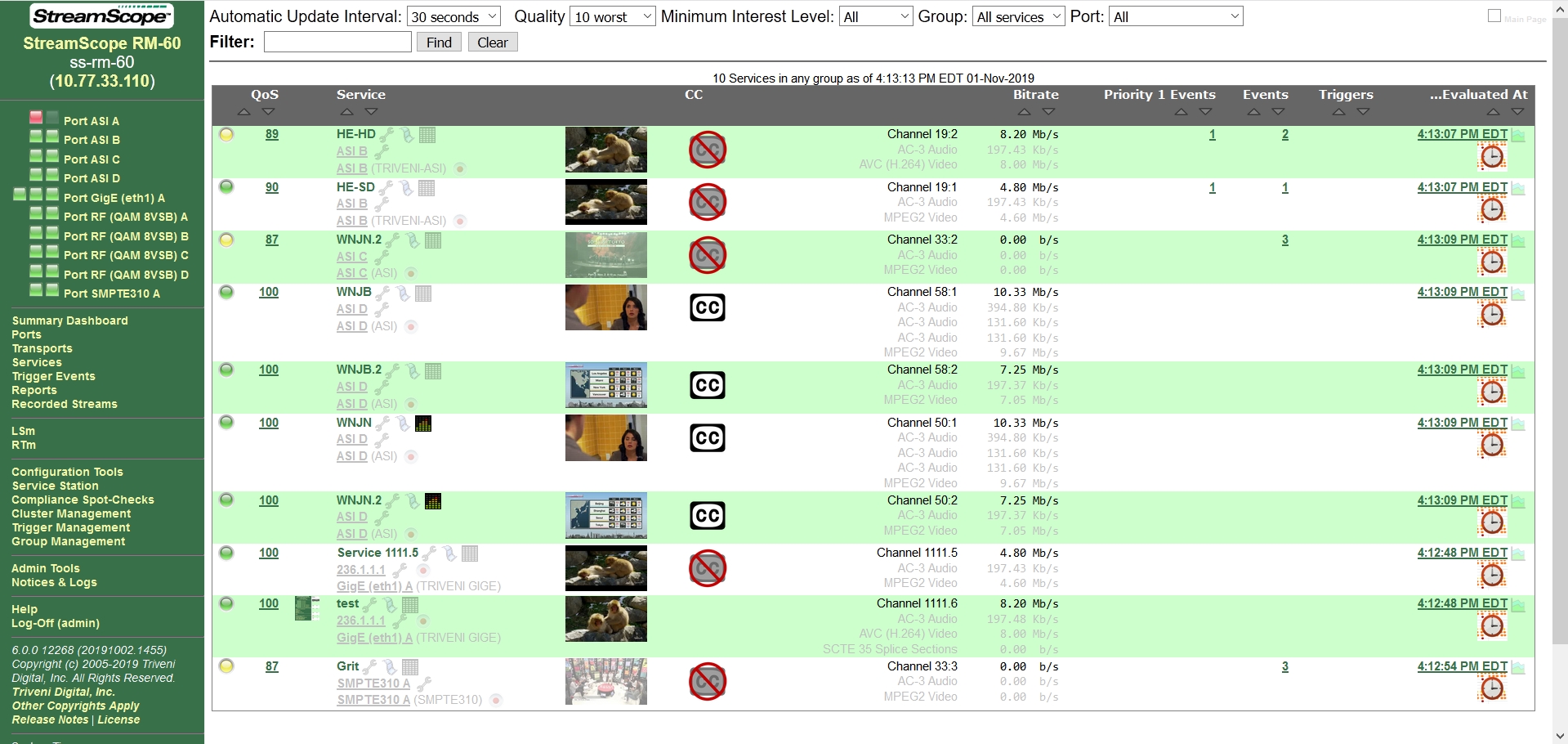Open the clock icon in the HE-HD row
The width and height of the screenshot is (1568, 744).
pyautogui.click(x=1492, y=156)
